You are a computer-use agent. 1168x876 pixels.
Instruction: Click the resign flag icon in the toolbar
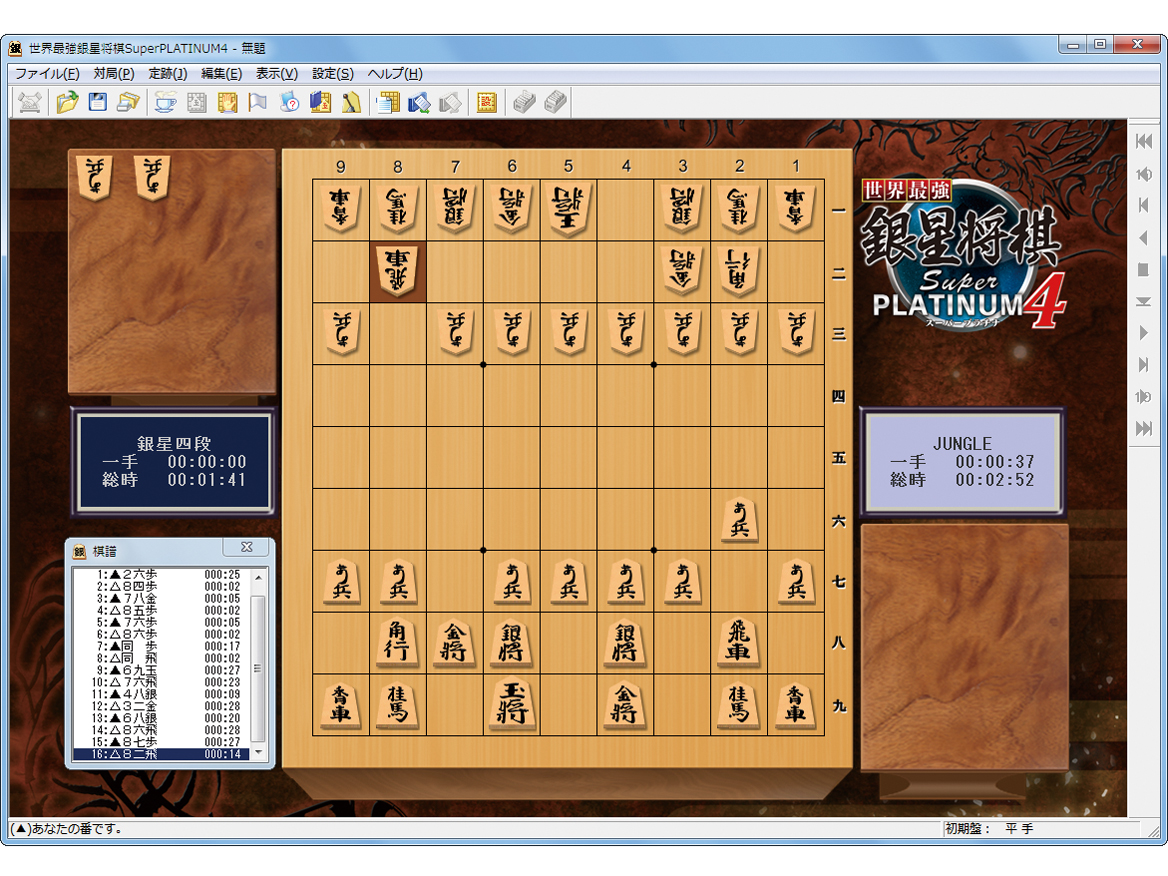(x=256, y=101)
